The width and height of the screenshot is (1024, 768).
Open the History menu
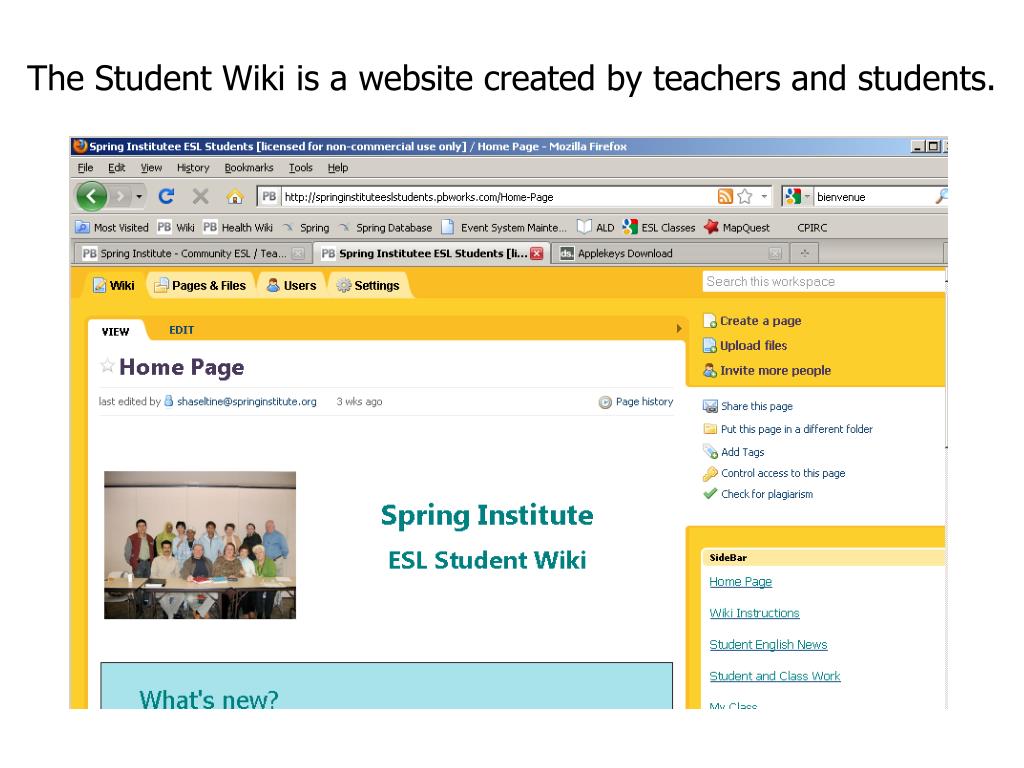193,168
